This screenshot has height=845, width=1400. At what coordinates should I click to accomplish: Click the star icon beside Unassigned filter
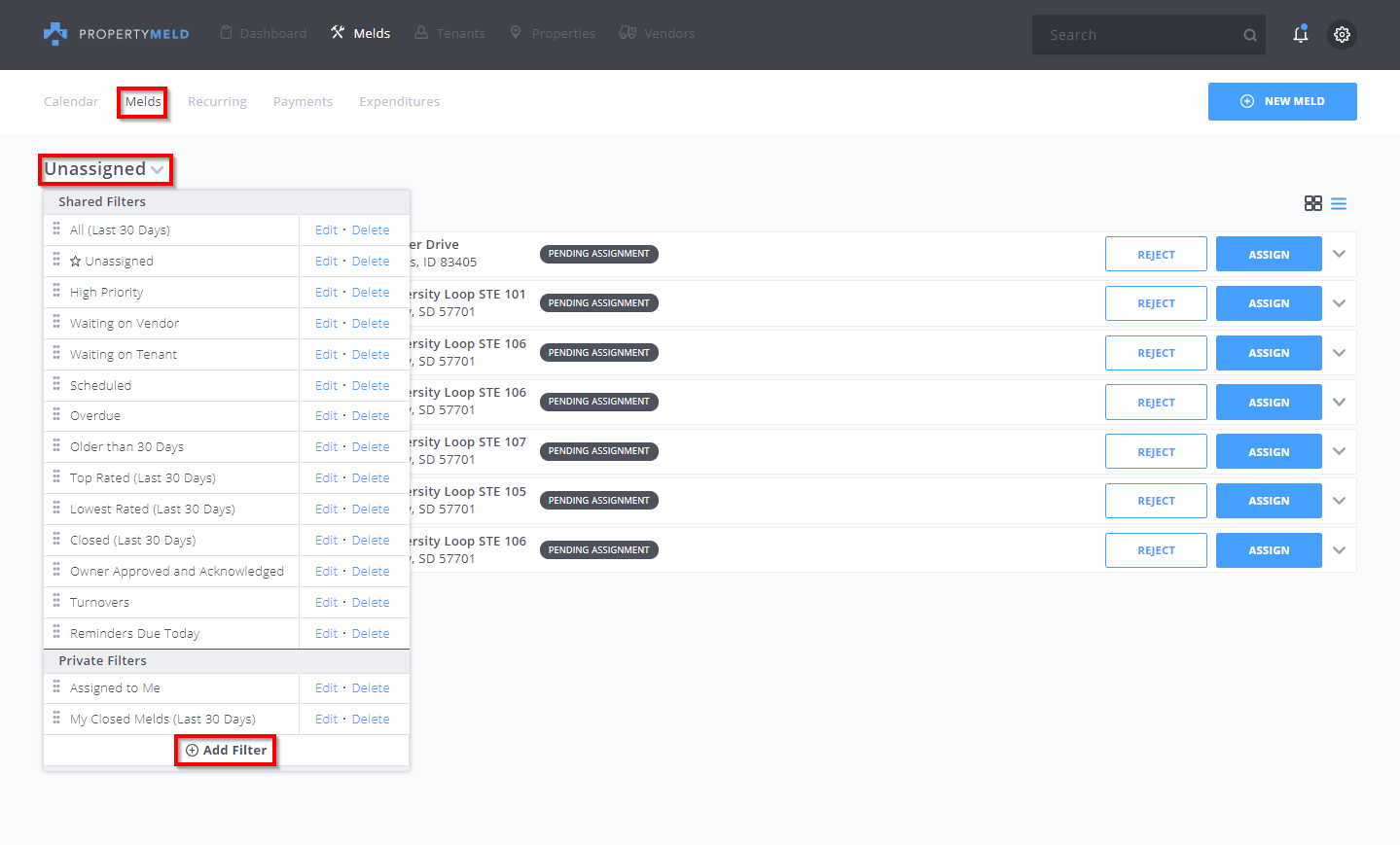coord(76,262)
